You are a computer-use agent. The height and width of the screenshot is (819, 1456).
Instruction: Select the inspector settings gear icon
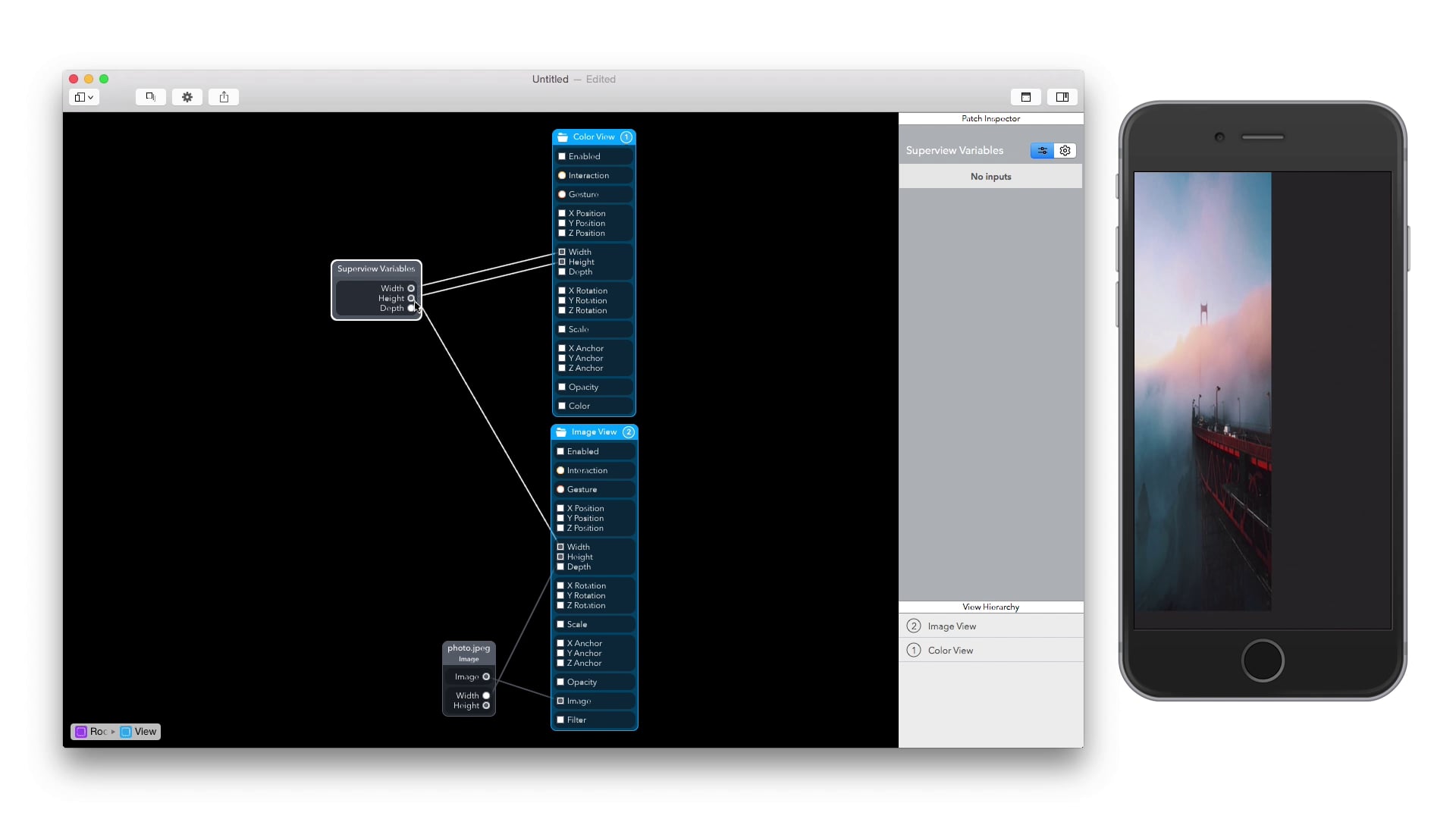[x=1065, y=151]
